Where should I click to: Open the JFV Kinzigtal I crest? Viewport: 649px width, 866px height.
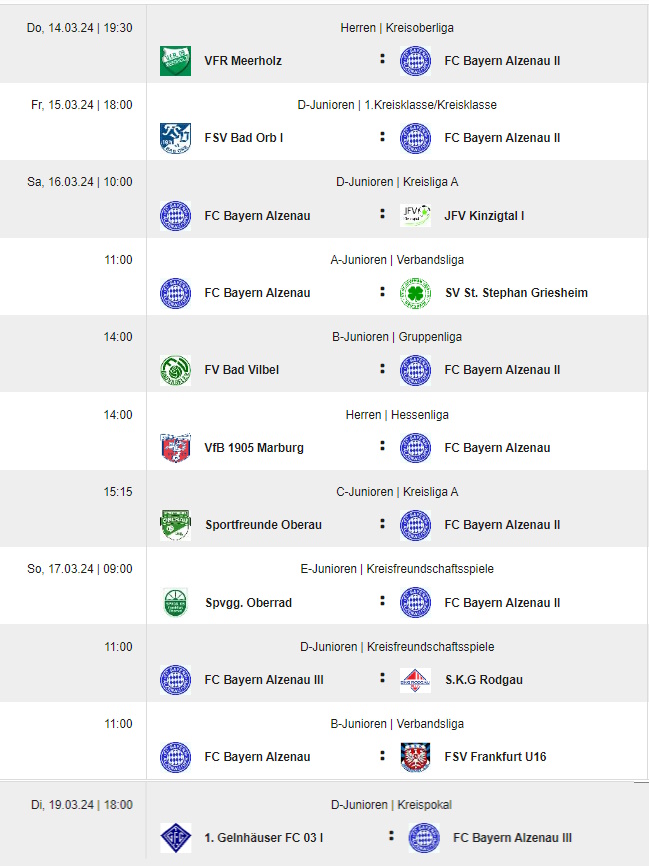415,215
